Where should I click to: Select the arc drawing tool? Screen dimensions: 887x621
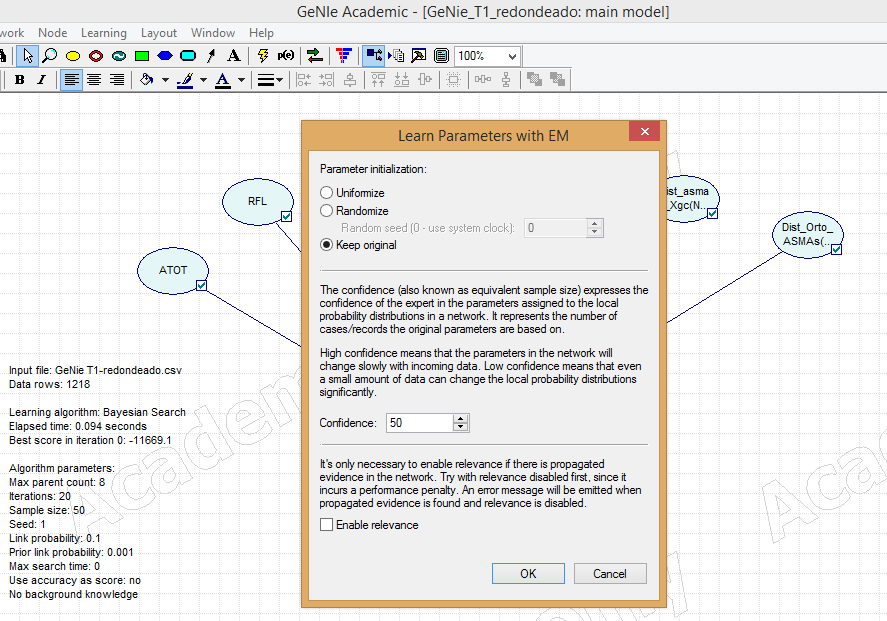coord(211,56)
